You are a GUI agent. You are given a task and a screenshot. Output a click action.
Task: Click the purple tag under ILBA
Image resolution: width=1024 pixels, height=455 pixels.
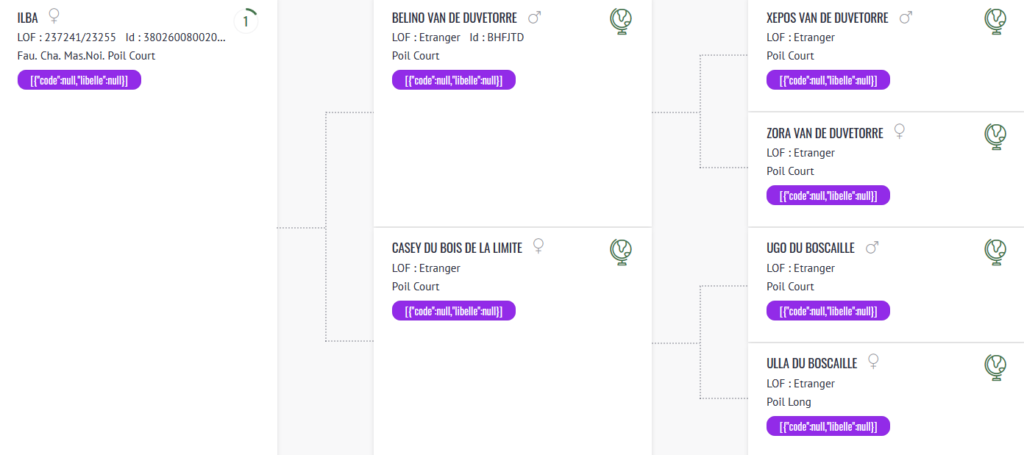[x=79, y=80]
